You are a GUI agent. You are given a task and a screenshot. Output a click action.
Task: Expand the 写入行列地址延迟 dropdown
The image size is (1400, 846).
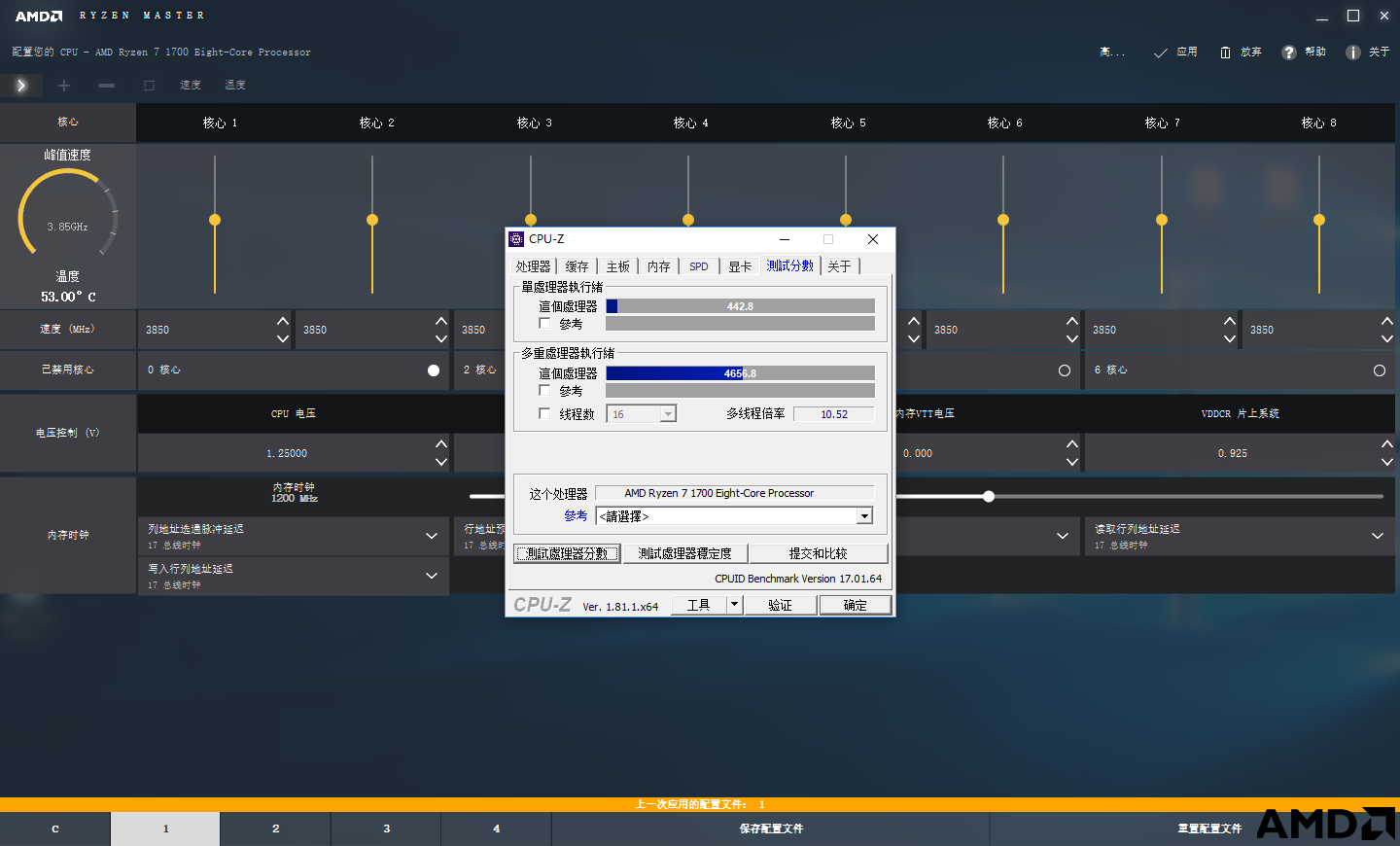pos(432,576)
